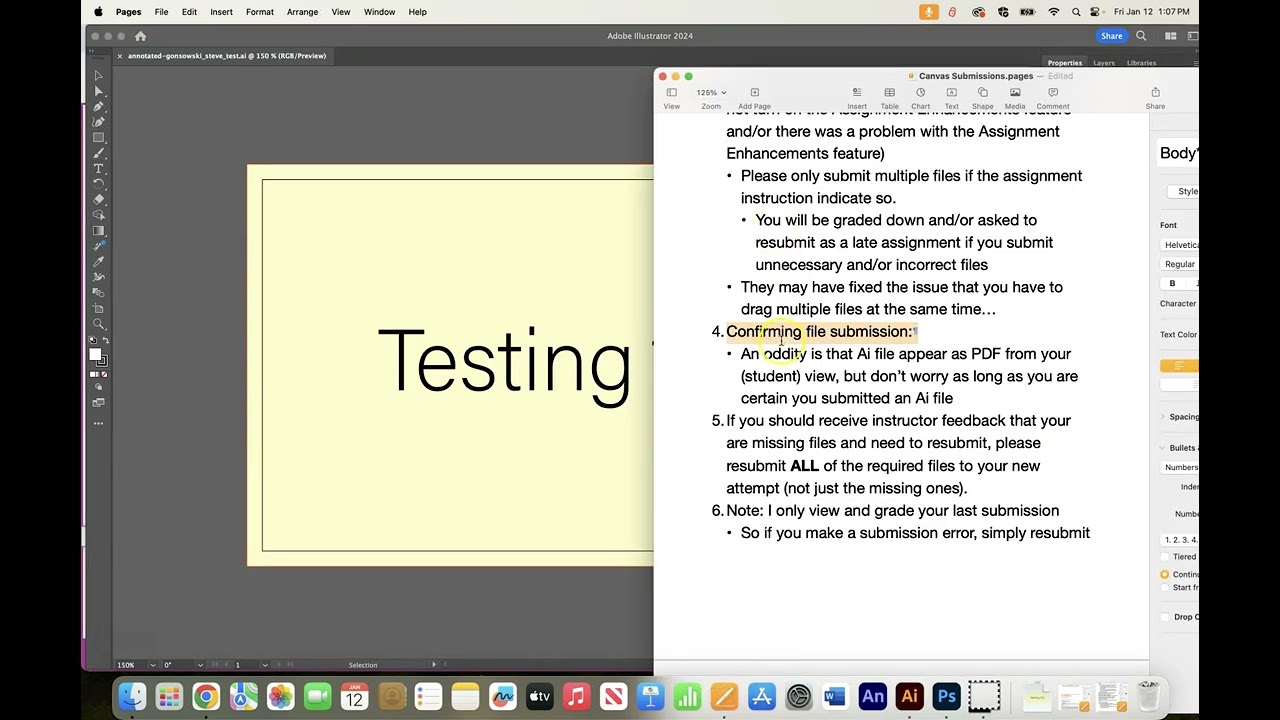Viewport: 1280px width, 720px height.
Task: Select the Direct Selection tool in Illustrator
Action: (x=98, y=91)
